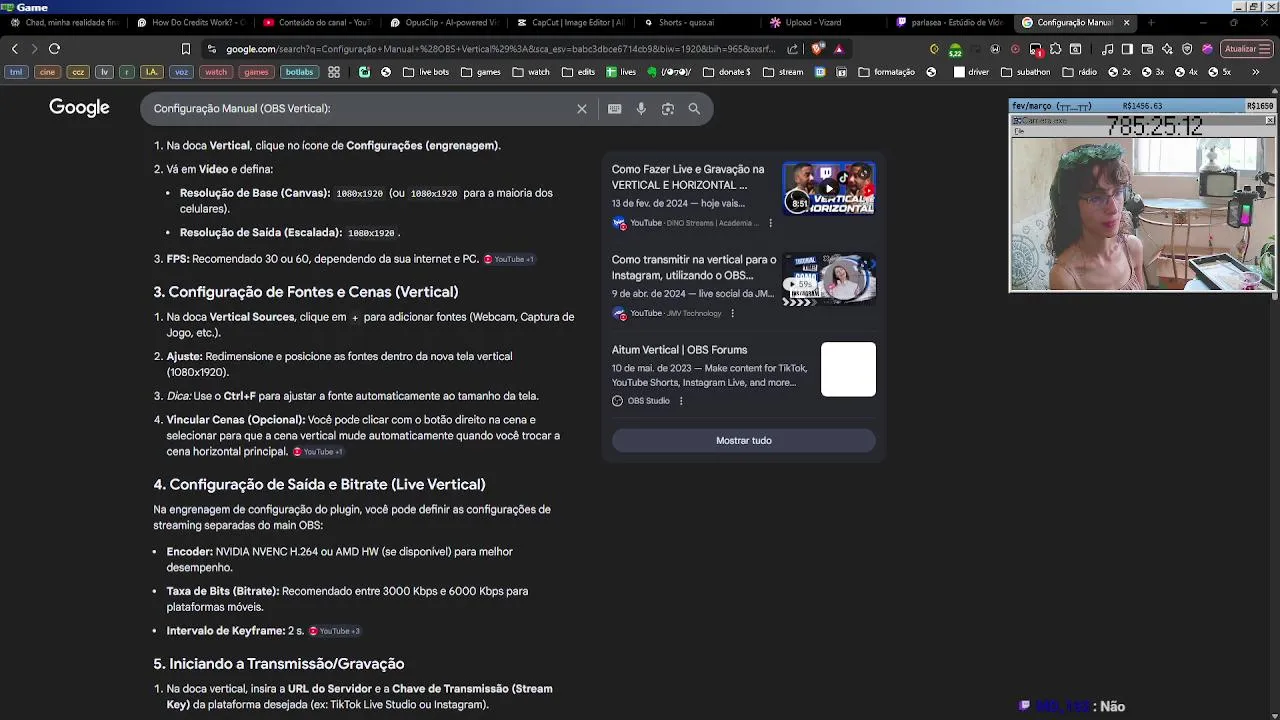Viewport: 1280px width, 720px height.
Task: Open the Brave Shields lion icon
Action: point(817,48)
